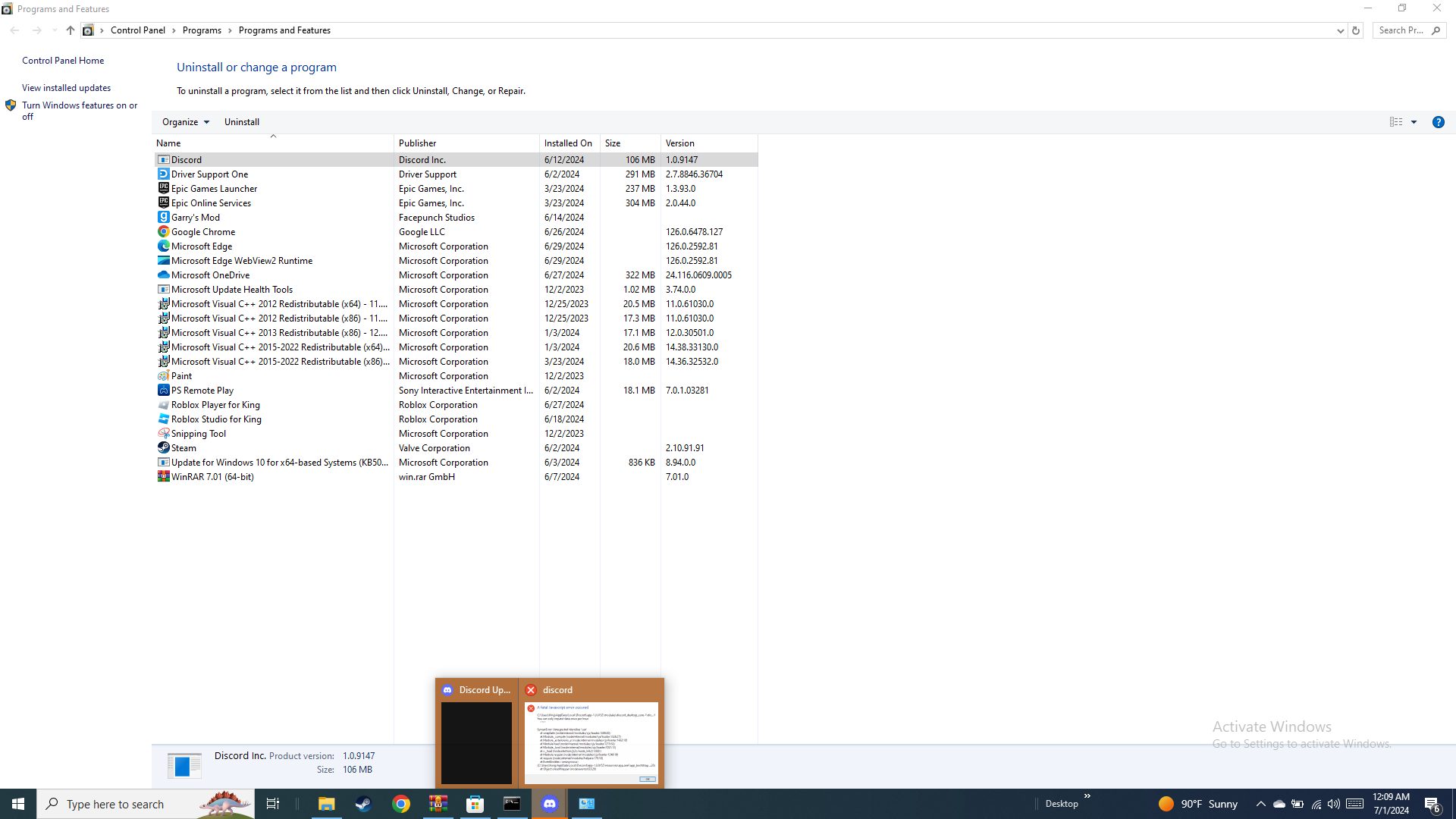Viewport: 1456px width, 819px height.
Task: Open weather widget showing 90°F Sunny
Action: click(1197, 804)
